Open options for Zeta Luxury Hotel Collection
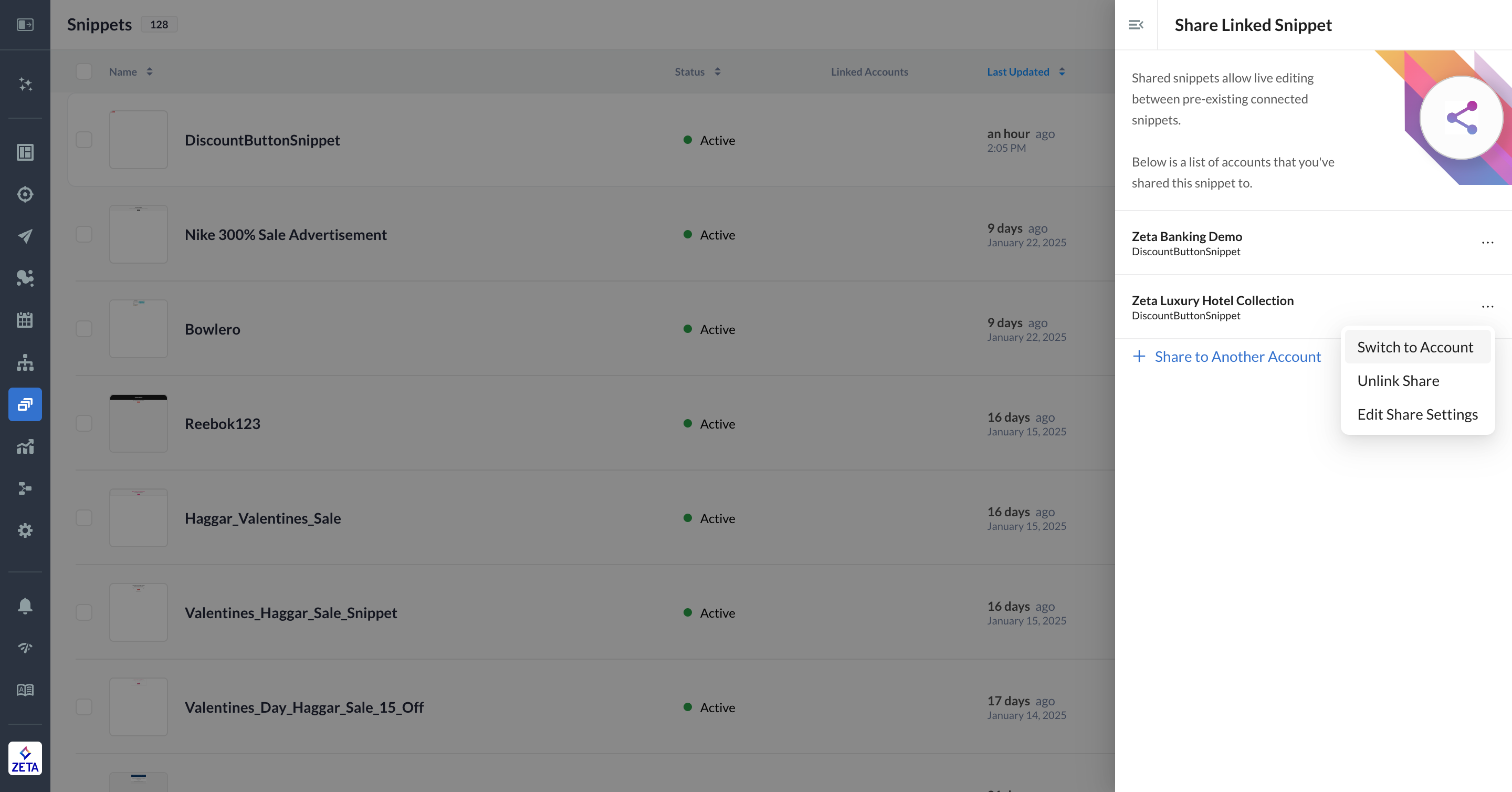This screenshot has height=792, width=1512. point(1487,307)
